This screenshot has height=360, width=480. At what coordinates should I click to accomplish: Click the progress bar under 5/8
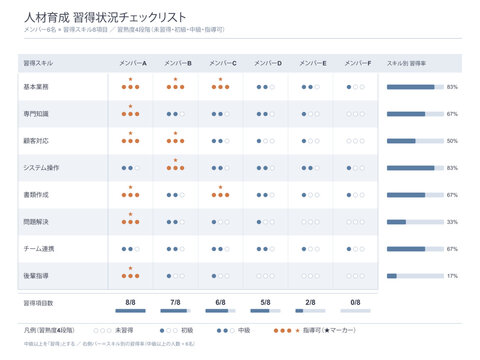coord(265,311)
